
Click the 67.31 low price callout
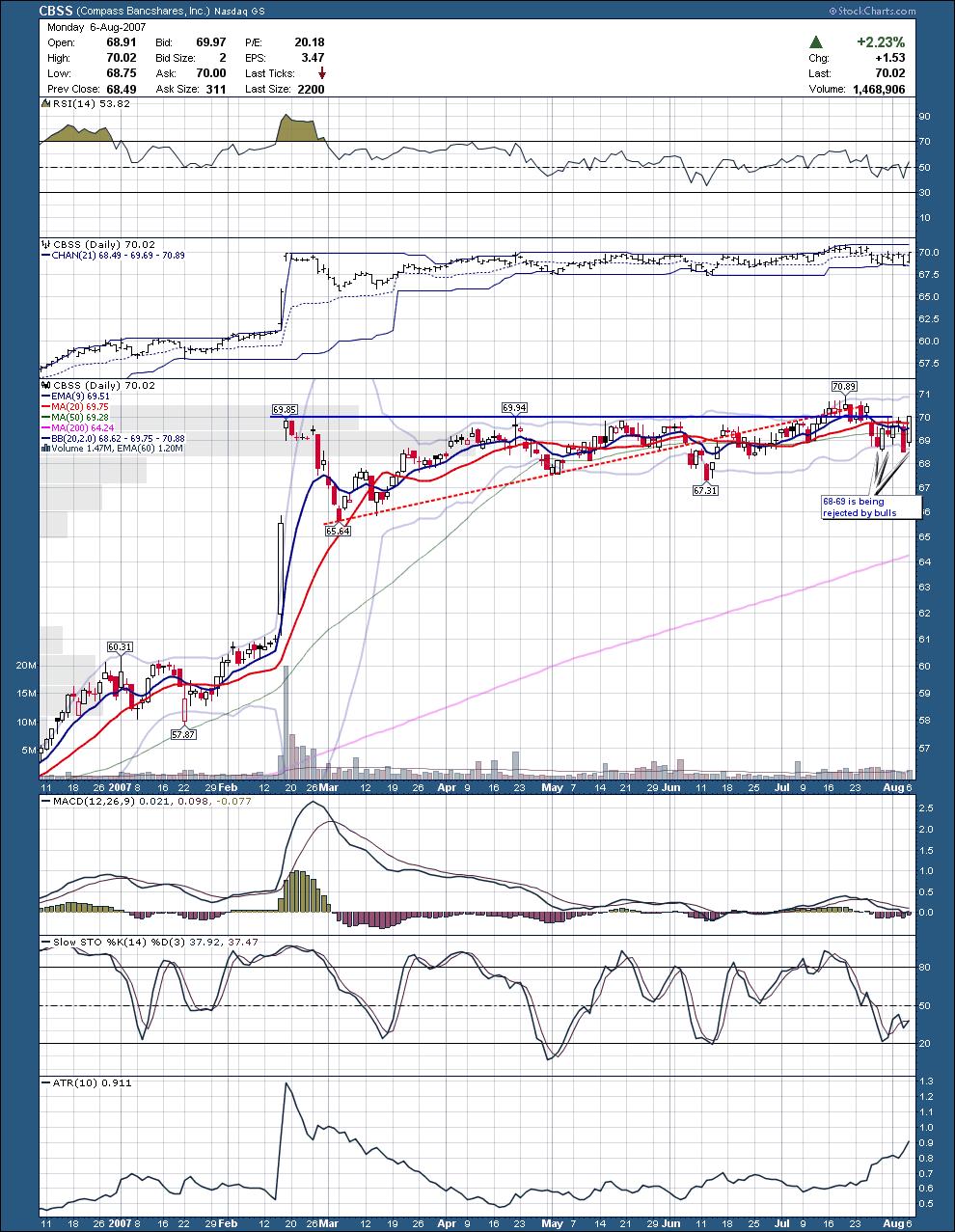[x=706, y=491]
